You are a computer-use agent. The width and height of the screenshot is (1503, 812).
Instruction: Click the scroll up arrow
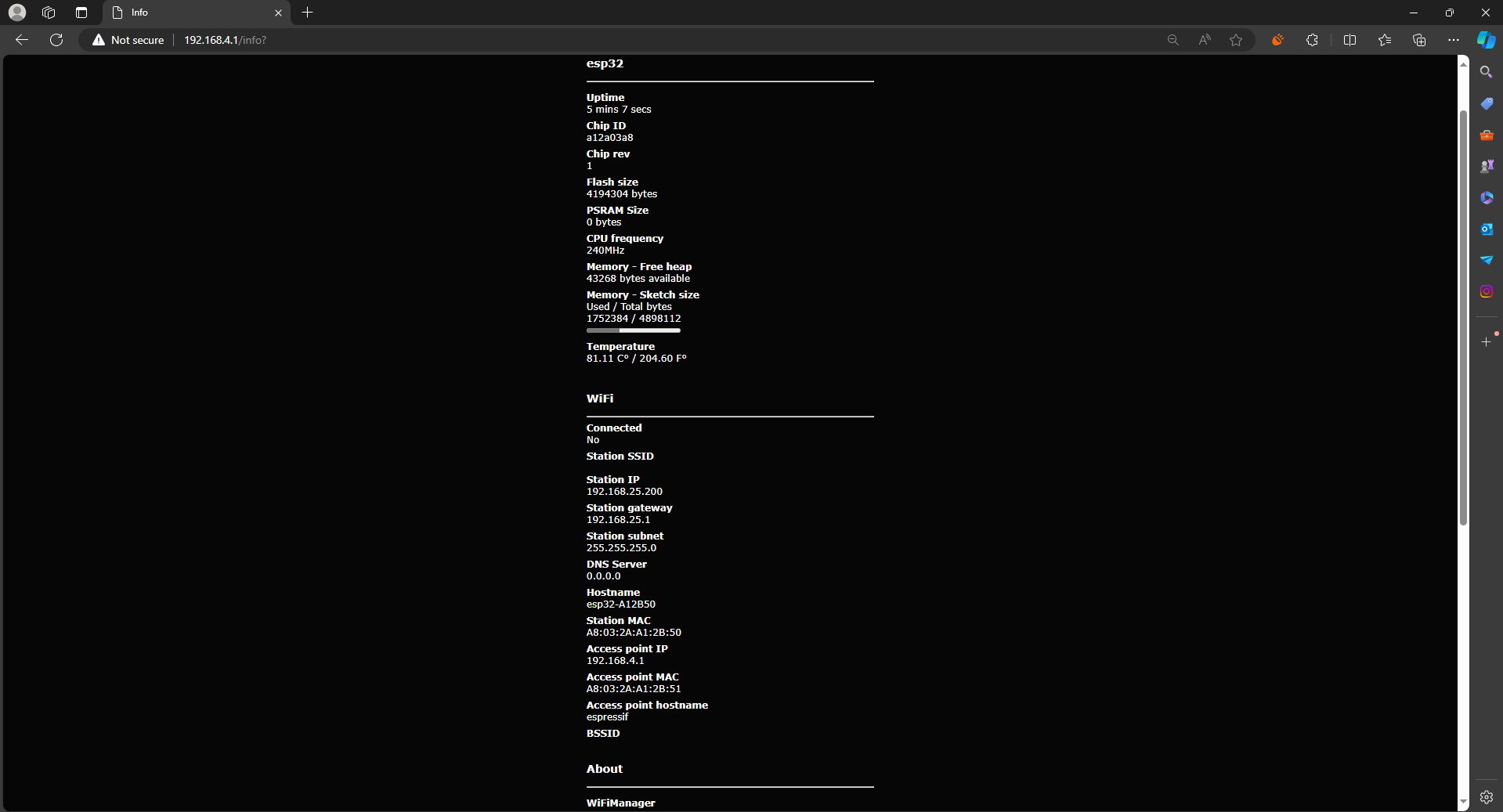pyautogui.click(x=1463, y=63)
